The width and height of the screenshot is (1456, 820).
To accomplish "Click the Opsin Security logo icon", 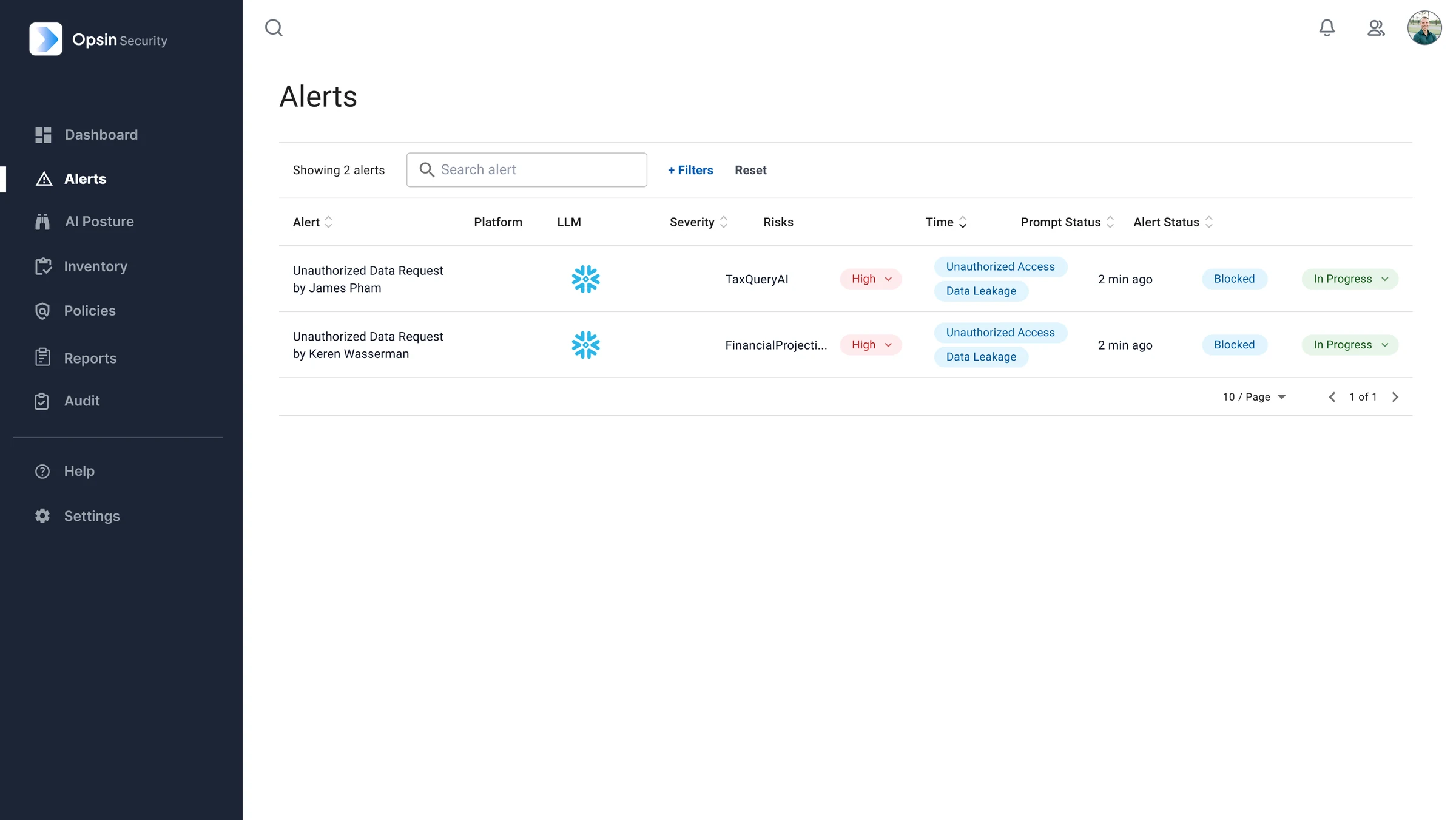I will click(45, 39).
